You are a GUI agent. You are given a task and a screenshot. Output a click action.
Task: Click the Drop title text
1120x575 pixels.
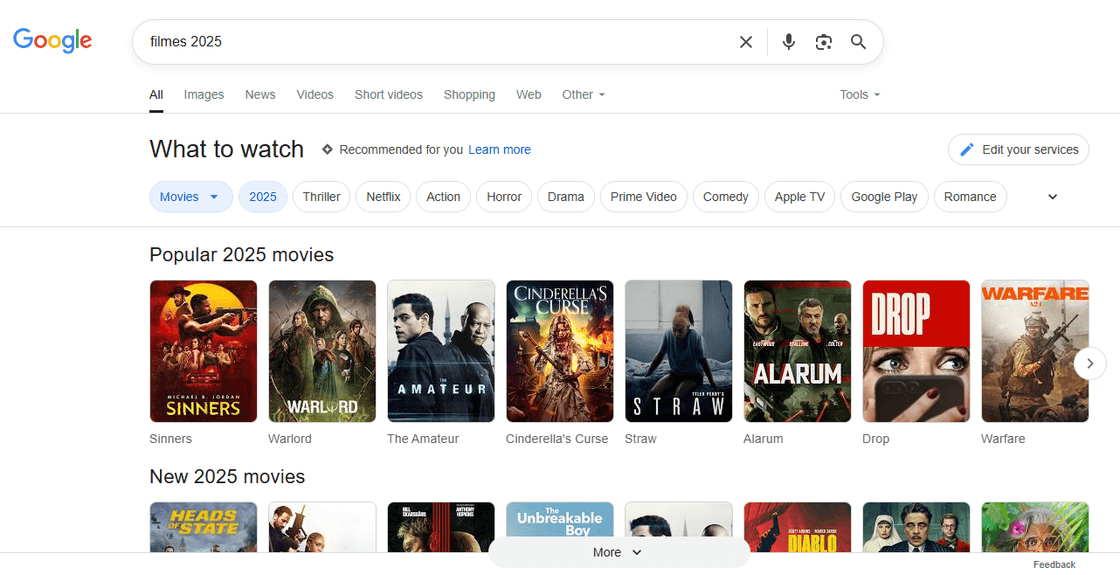[x=876, y=439]
